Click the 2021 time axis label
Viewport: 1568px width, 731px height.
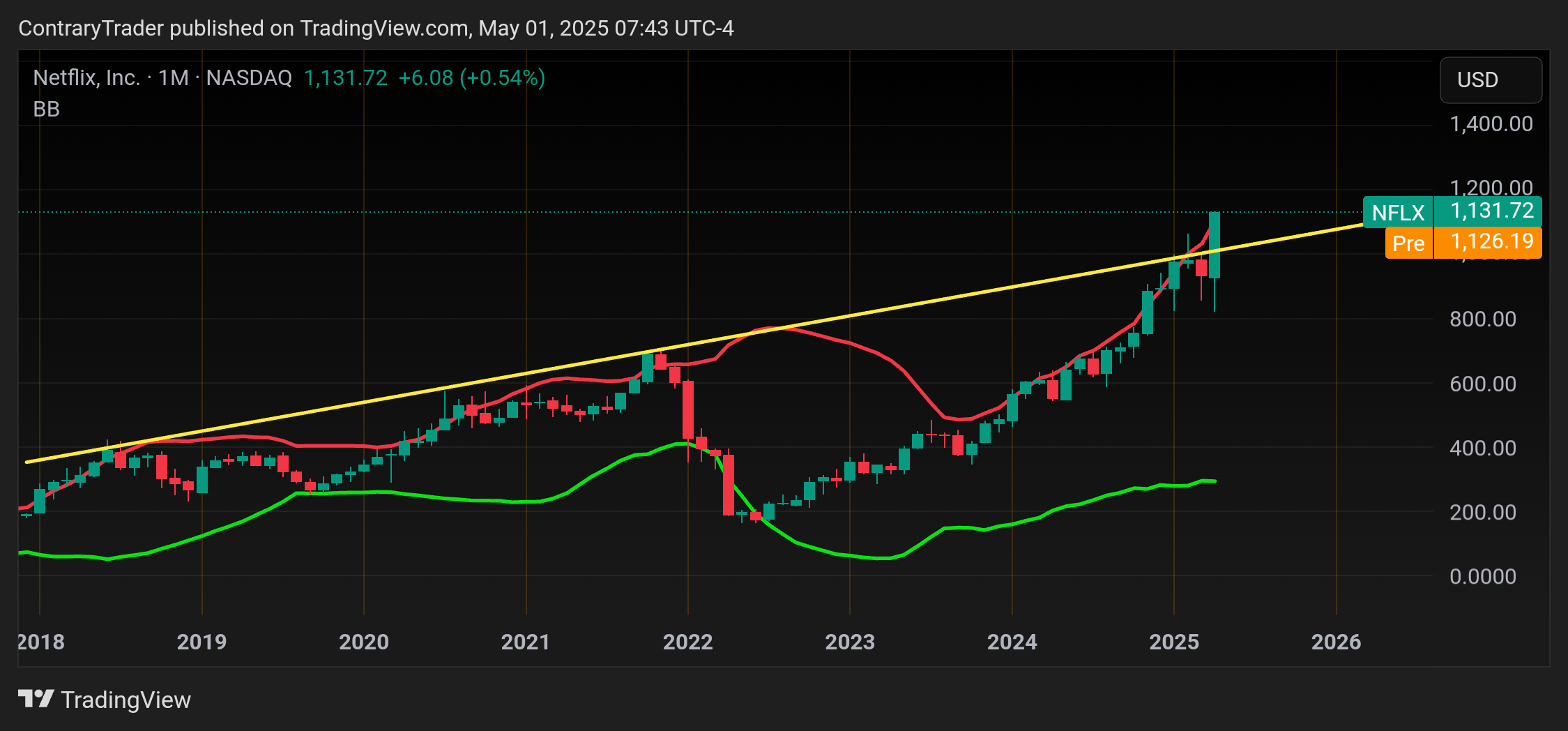[526, 642]
